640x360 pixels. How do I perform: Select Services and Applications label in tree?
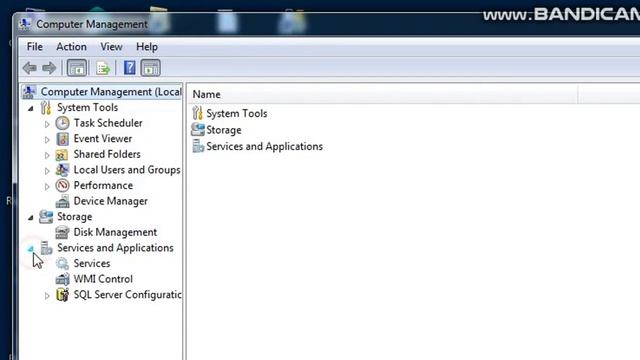coord(115,248)
